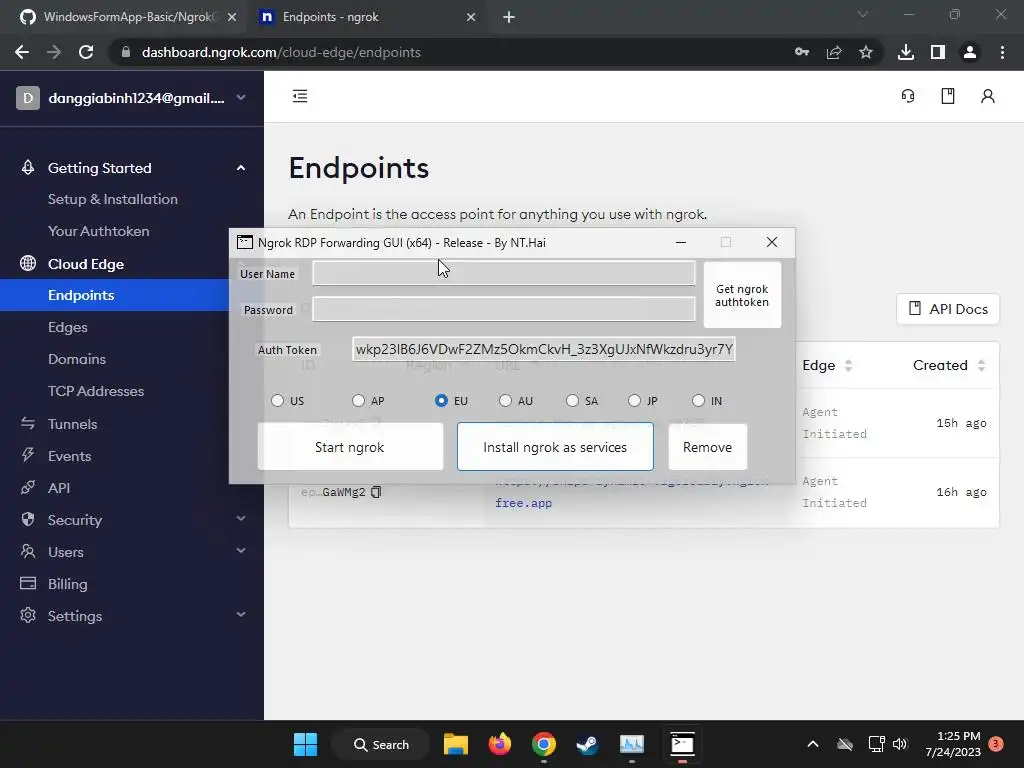Open browser downloads icon

[906, 52]
